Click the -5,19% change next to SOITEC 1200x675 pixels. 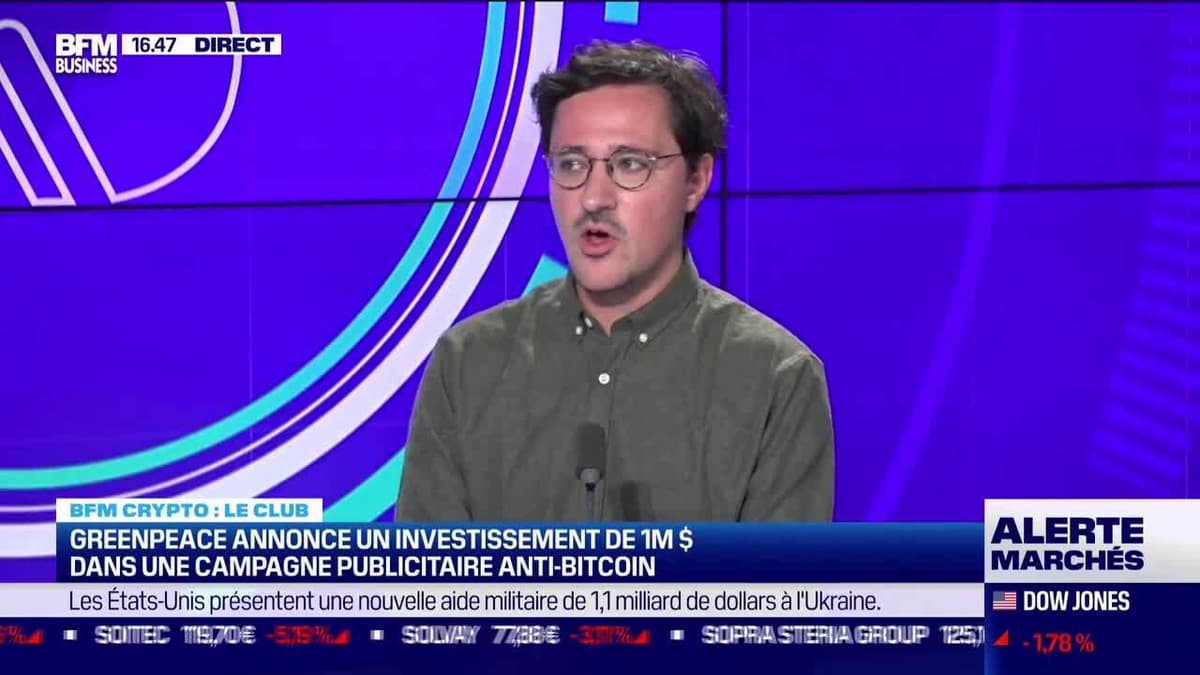(x=307, y=635)
